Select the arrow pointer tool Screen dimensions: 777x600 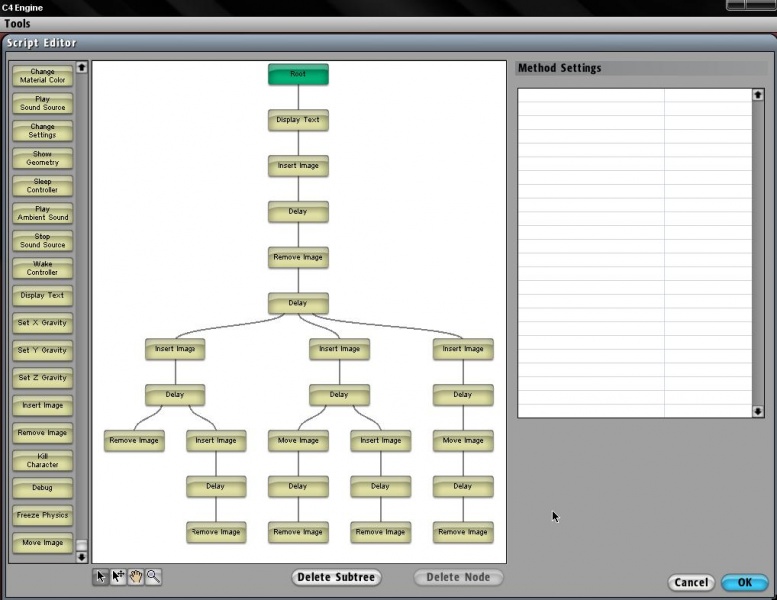point(101,577)
